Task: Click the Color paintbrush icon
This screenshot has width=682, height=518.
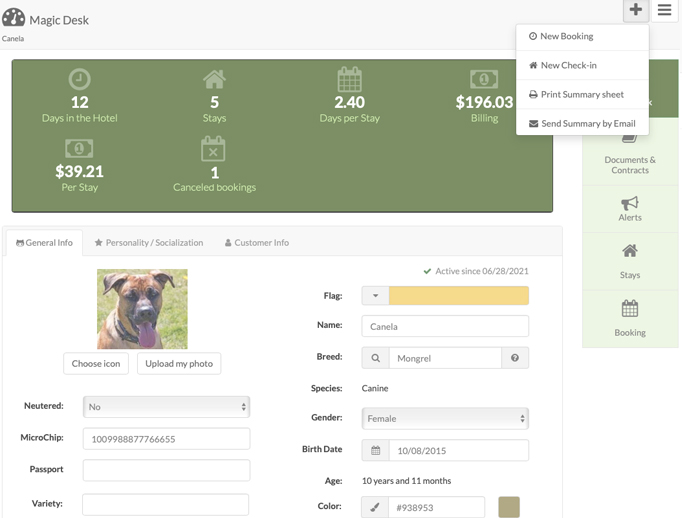Action: point(375,507)
